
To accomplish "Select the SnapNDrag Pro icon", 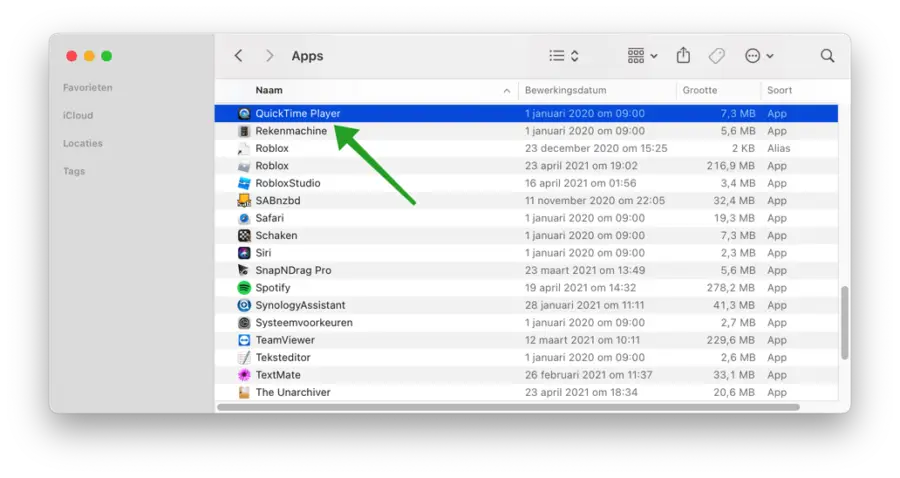I will pos(244,270).
